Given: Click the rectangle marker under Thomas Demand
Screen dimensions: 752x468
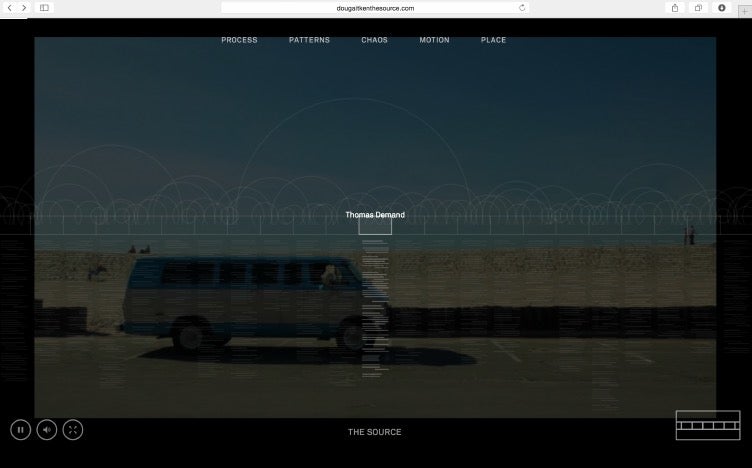Looking at the screenshot, I should tap(375, 226).
